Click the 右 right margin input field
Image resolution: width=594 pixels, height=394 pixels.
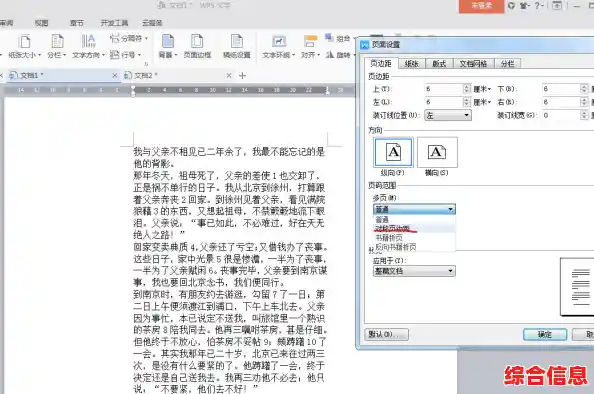tap(561, 102)
